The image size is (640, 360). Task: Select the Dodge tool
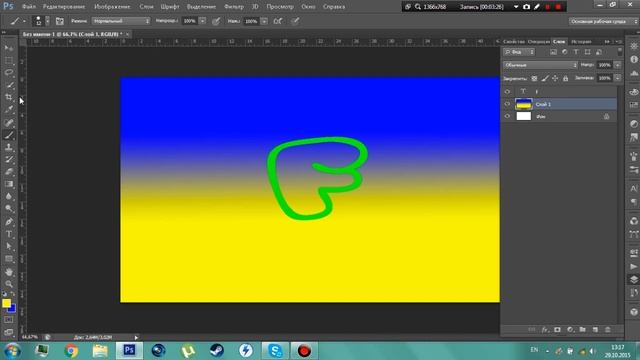[x=9, y=209]
